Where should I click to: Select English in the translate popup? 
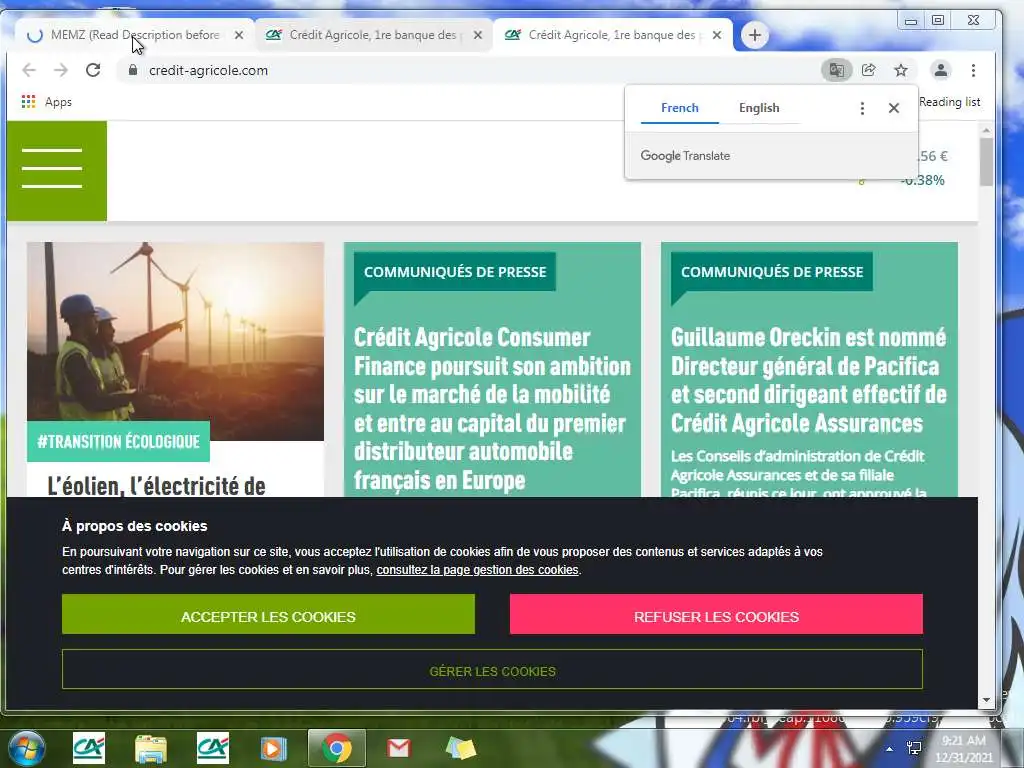click(759, 108)
